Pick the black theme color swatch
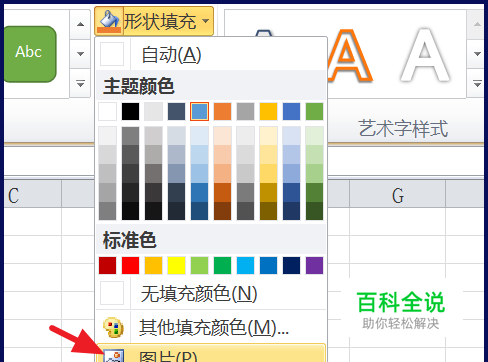 [x=130, y=111]
